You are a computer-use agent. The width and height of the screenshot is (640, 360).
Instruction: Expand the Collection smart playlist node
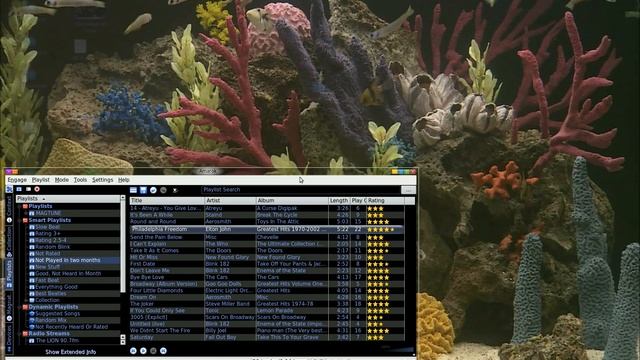click(25, 300)
